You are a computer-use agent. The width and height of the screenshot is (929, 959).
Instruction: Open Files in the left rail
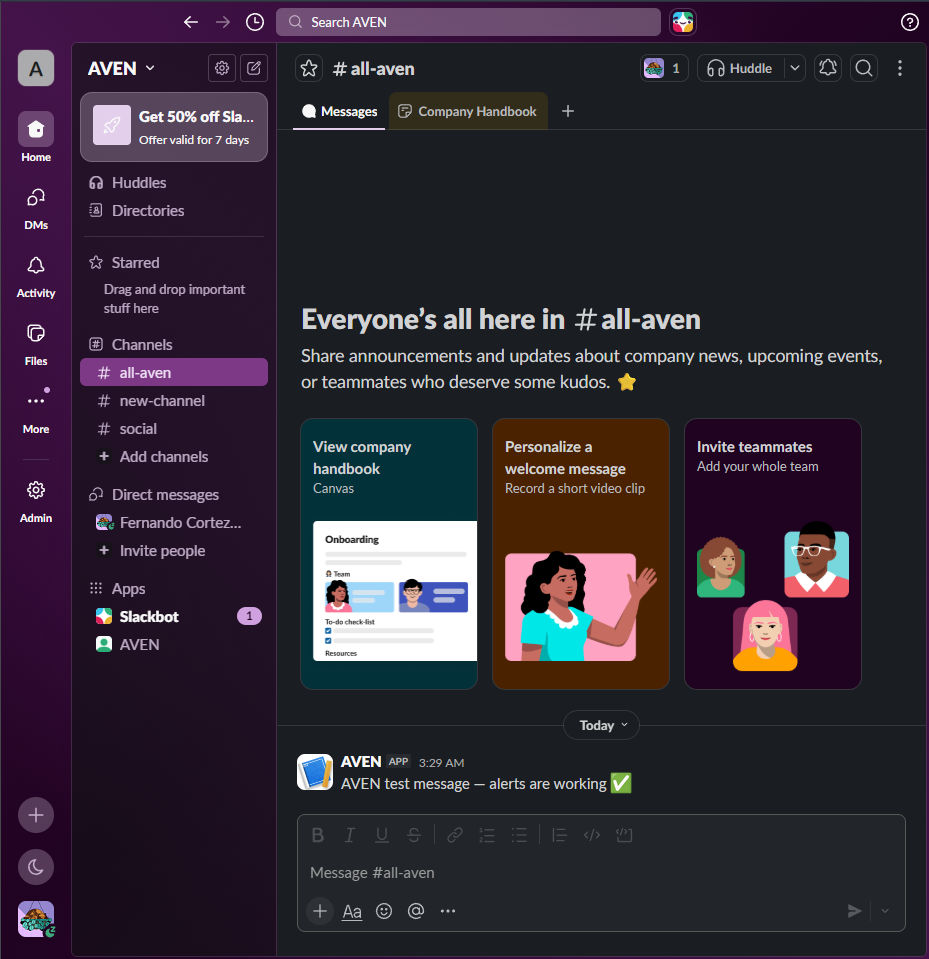(x=36, y=344)
